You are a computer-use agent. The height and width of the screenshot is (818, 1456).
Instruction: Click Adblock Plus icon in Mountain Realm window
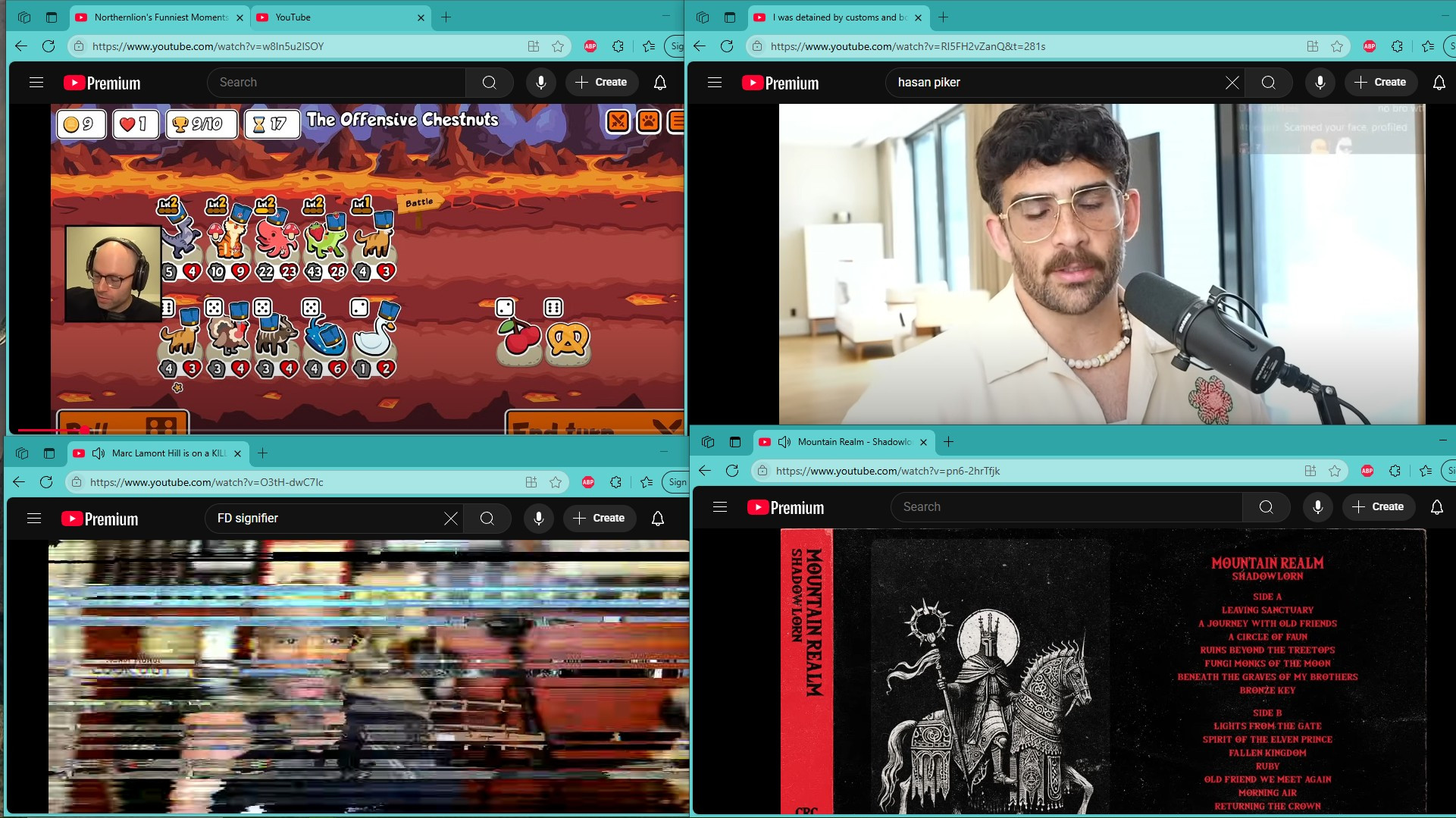click(1367, 471)
